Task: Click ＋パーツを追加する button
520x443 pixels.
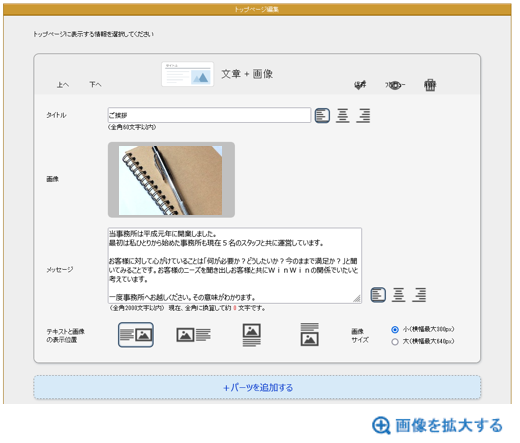Action: click(x=257, y=387)
